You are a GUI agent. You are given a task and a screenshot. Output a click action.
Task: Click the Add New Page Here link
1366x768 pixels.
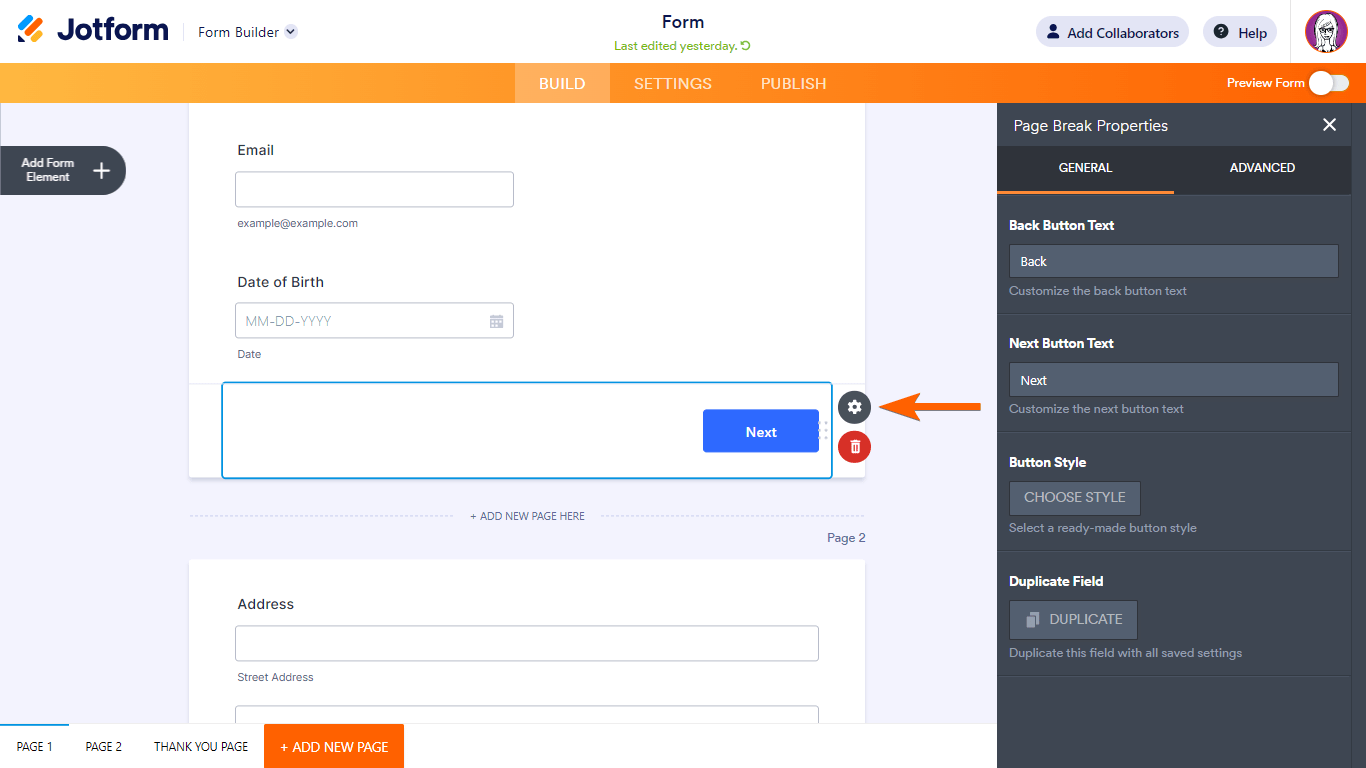tap(527, 516)
